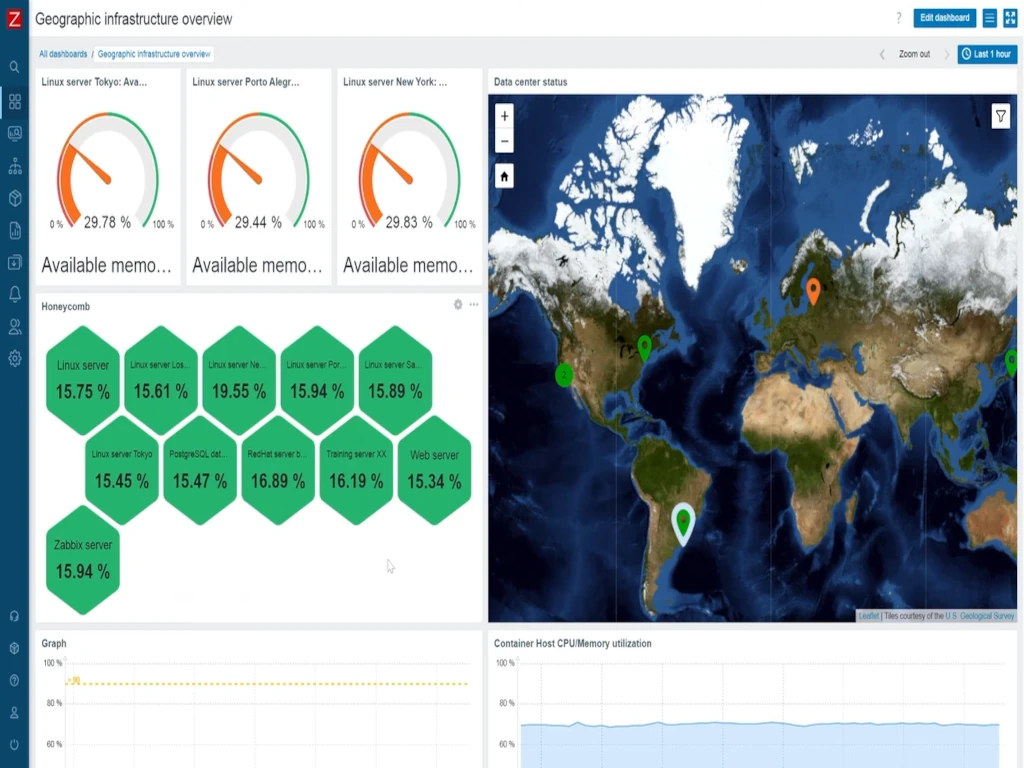Image resolution: width=1024 pixels, height=768 pixels.
Task: Zoom in the map with plus button
Action: point(504,116)
